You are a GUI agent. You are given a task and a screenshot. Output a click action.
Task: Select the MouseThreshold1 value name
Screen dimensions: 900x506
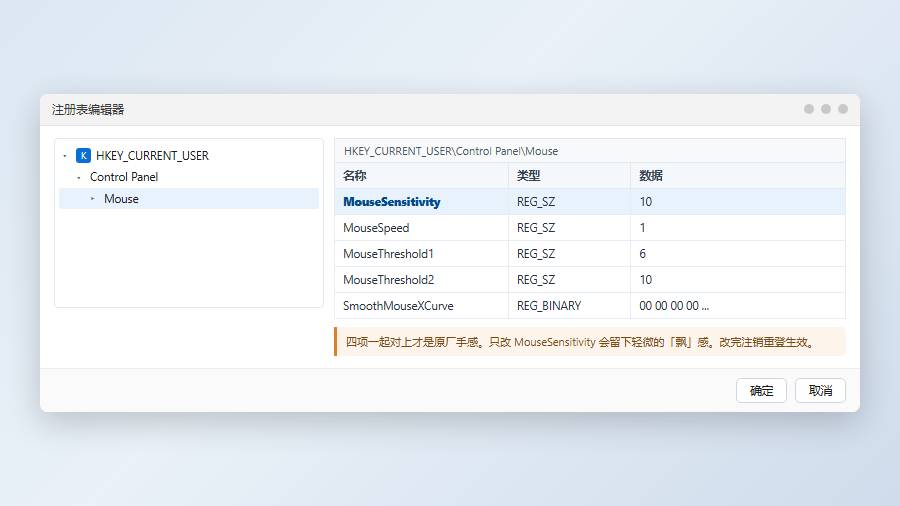tap(388, 254)
